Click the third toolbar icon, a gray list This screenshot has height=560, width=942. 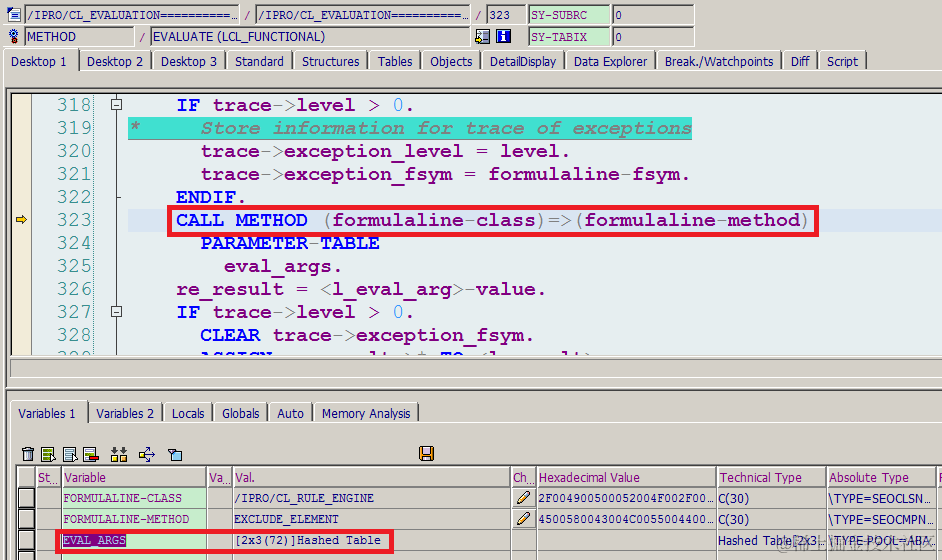pyautogui.click(x=70, y=454)
